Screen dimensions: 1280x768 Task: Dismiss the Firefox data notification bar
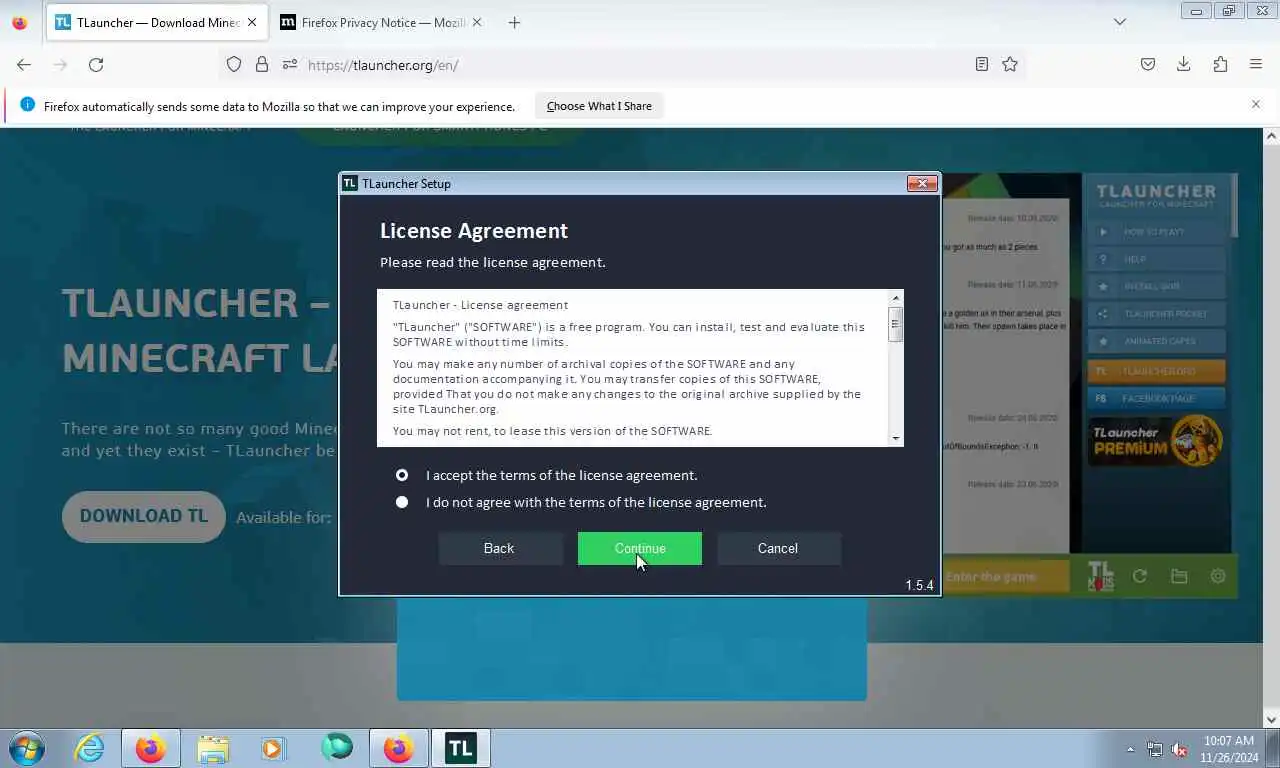(x=1256, y=104)
